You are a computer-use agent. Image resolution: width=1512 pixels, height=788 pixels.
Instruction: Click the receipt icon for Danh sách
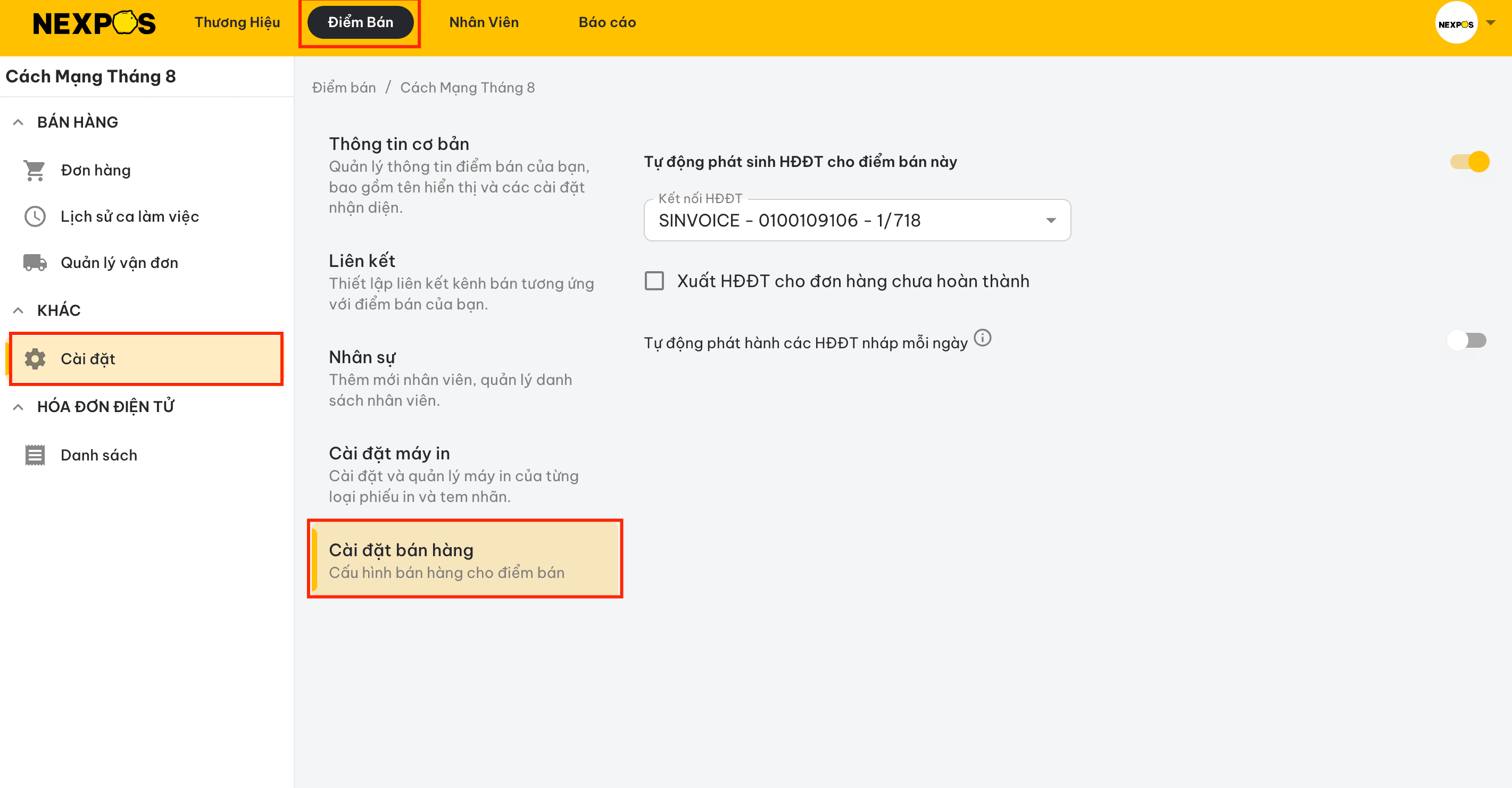(x=35, y=455)
